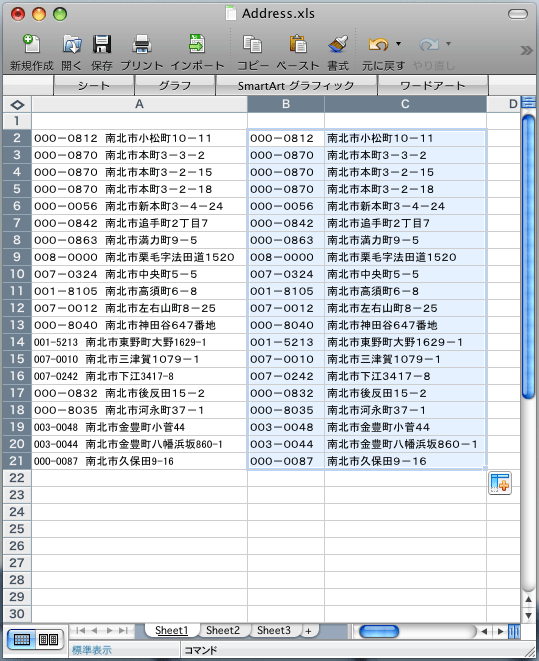Open the undo history dropdown arrow
The width and height of the screenshot is (539, 661).
tap(398, 43)
